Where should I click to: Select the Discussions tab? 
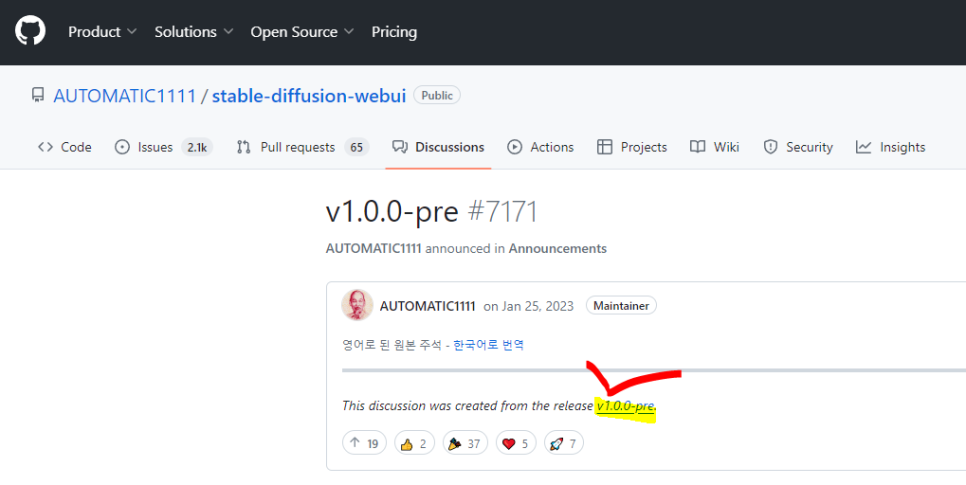click(438, 147)
